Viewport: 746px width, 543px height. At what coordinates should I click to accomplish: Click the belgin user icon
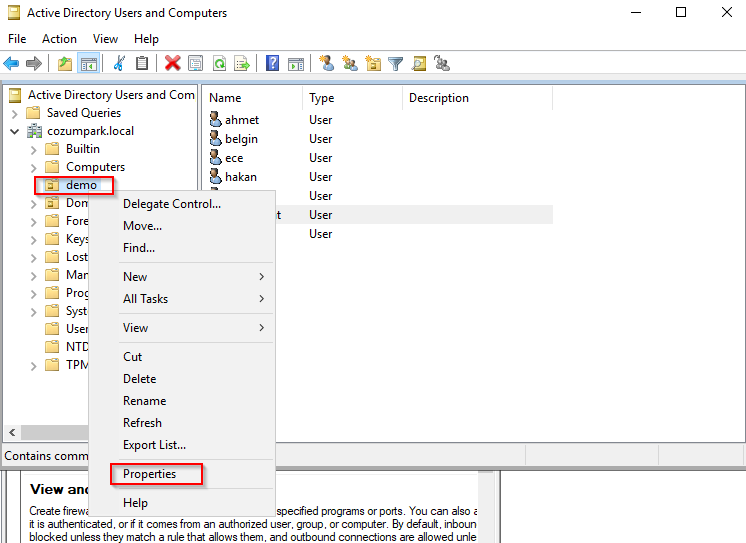[216, 138]
